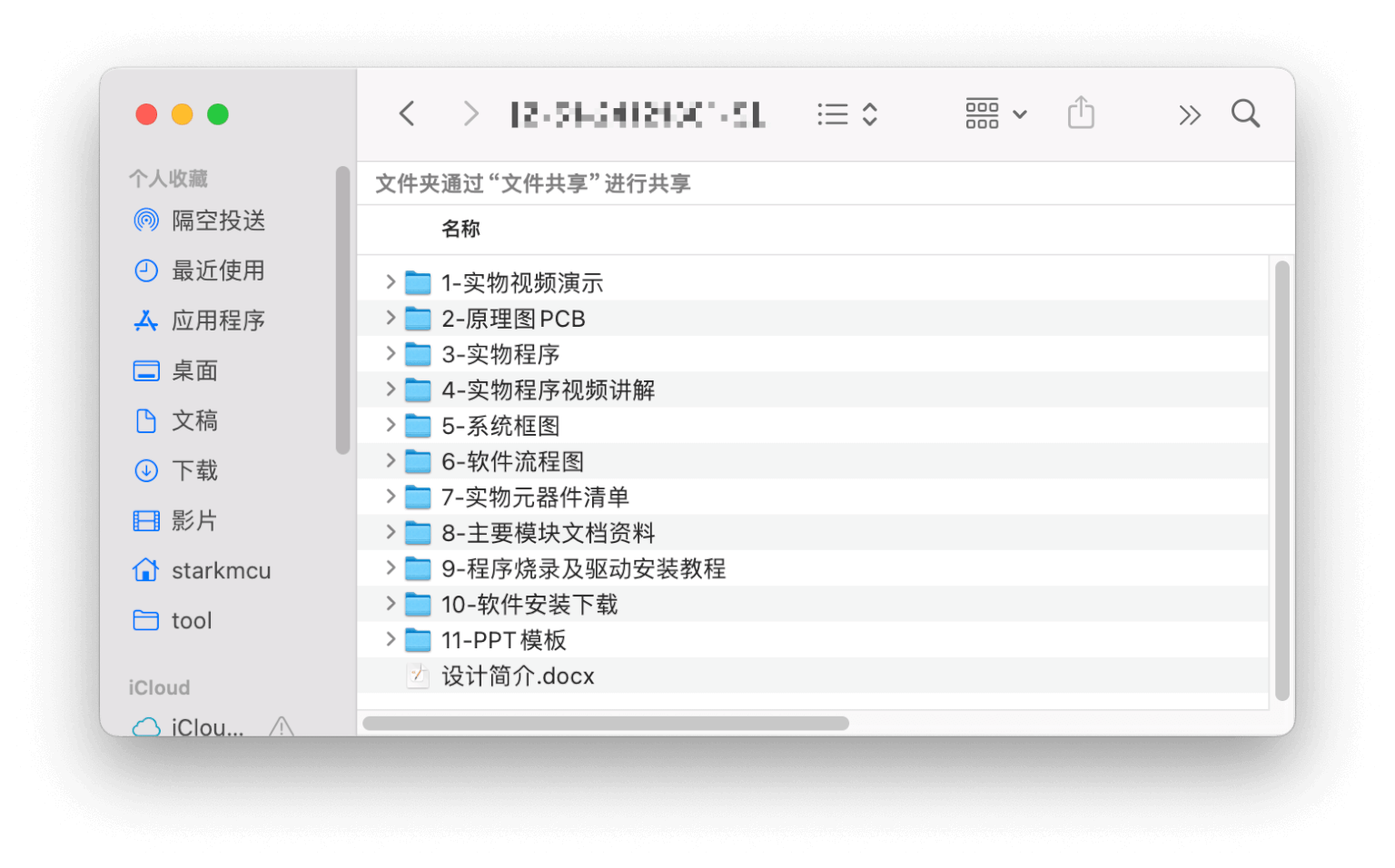The height and width of the screenshot is (868, 1395).
Task: Minimize the window with the yellow button
Action: tap(183, 114)
